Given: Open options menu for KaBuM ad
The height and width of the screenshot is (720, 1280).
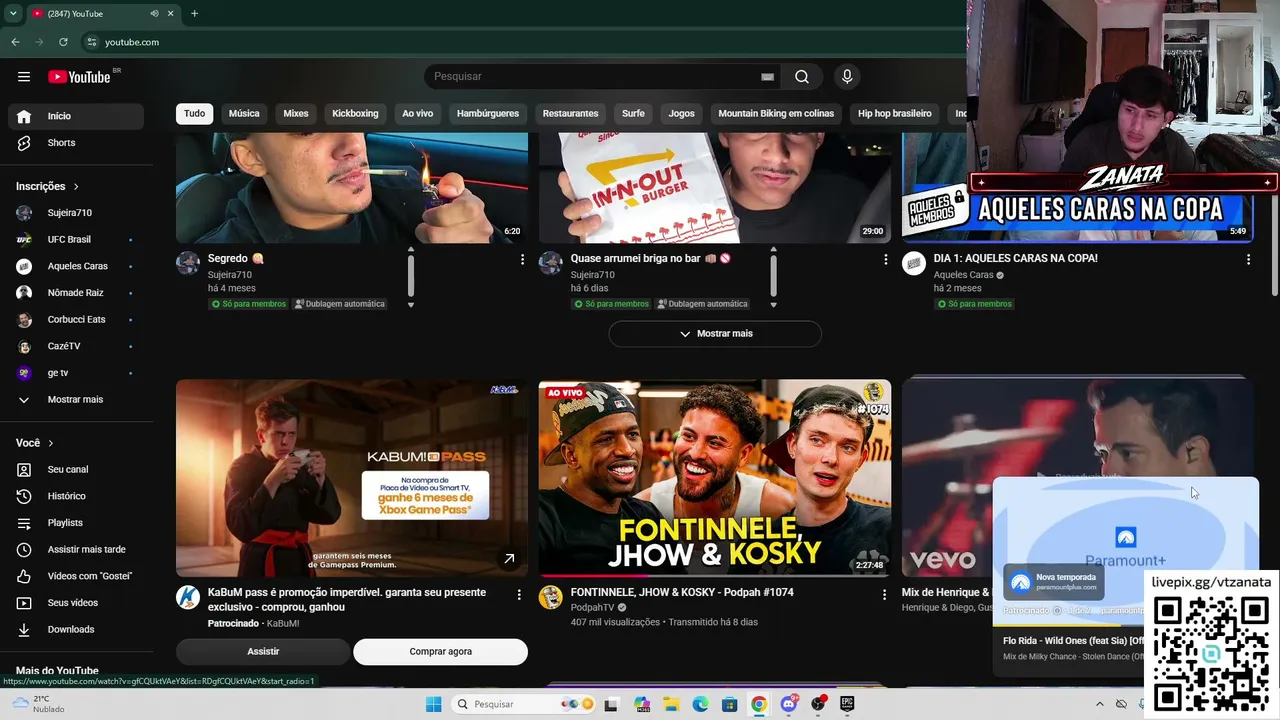Looking at the screenshot, I should pos(519,594).
